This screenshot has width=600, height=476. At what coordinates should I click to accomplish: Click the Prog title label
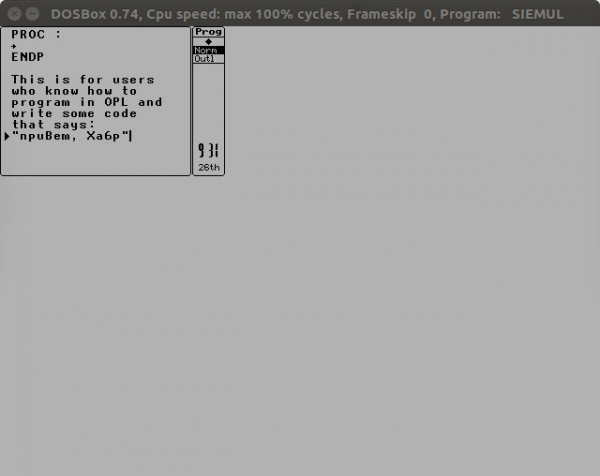209,32
